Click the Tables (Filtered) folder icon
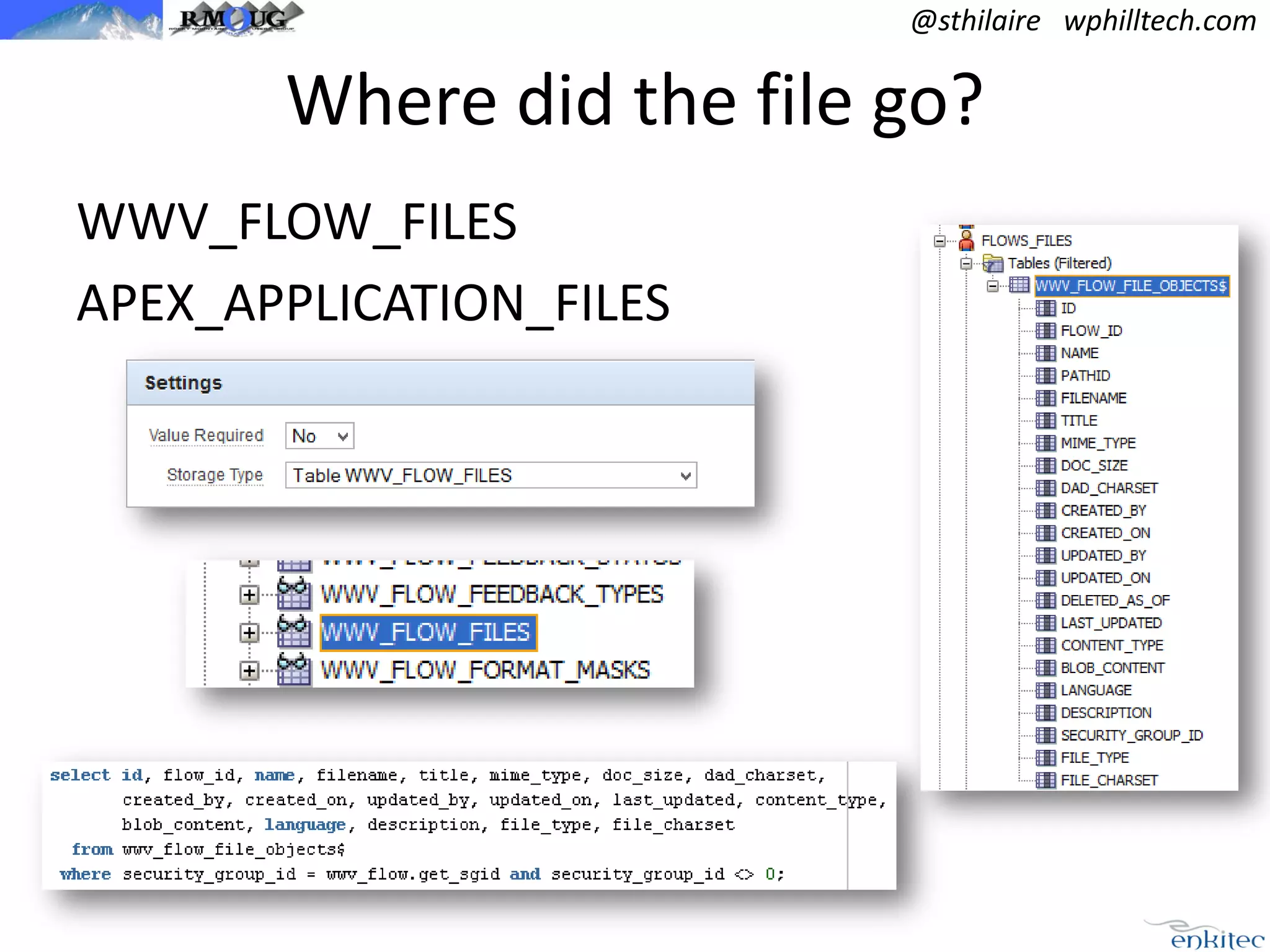The height and width of the screenshot is (952, 1270). 993,263
